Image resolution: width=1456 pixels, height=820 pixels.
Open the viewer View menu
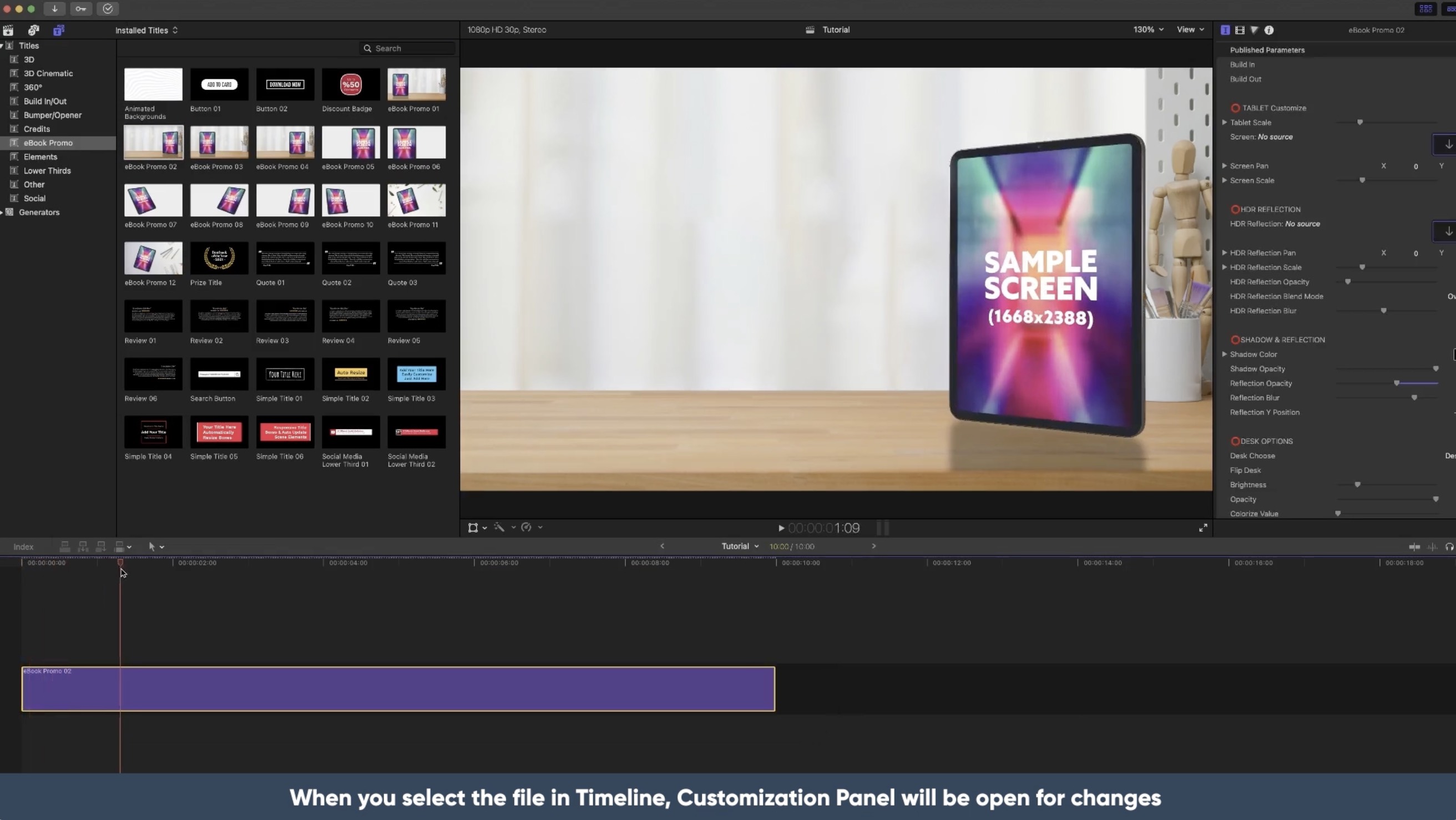(x=1190, y=29)
